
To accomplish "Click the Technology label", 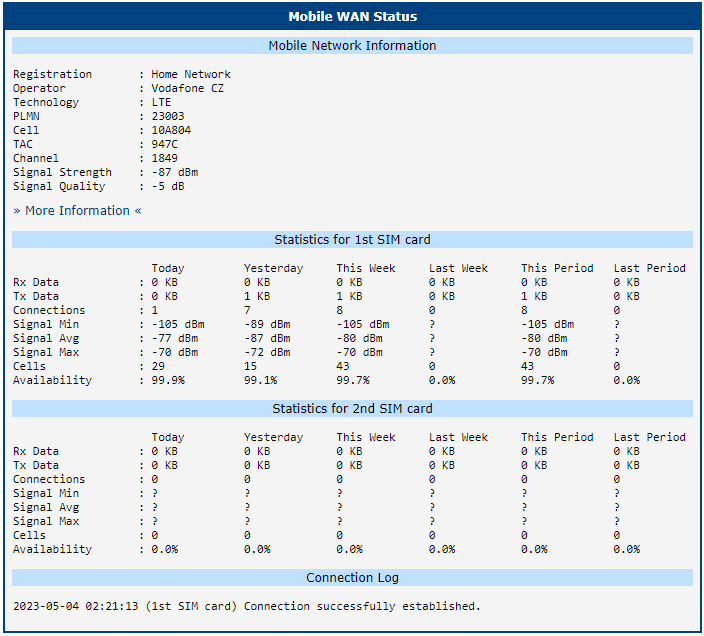I will [46, 102].
